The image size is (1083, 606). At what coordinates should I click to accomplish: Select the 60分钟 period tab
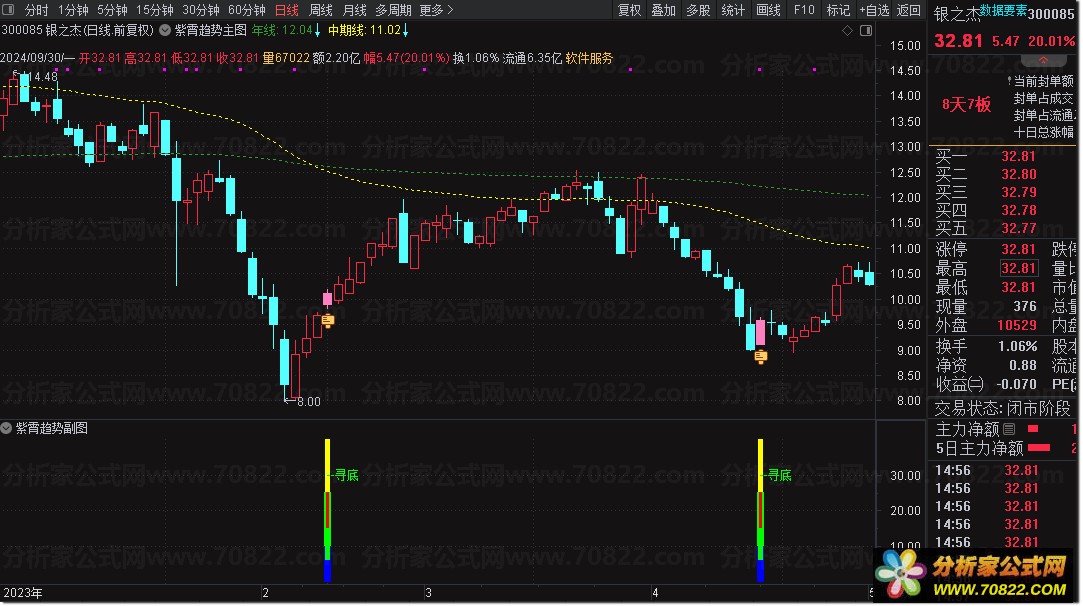point(247,10)
